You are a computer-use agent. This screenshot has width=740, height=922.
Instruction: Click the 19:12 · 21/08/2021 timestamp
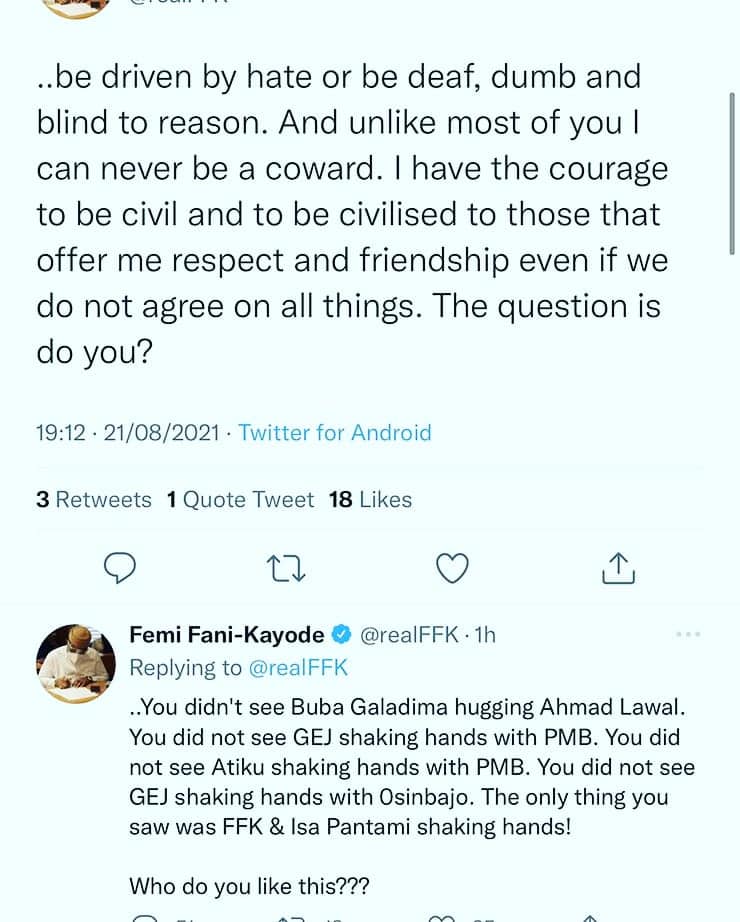tap(127, 433)
